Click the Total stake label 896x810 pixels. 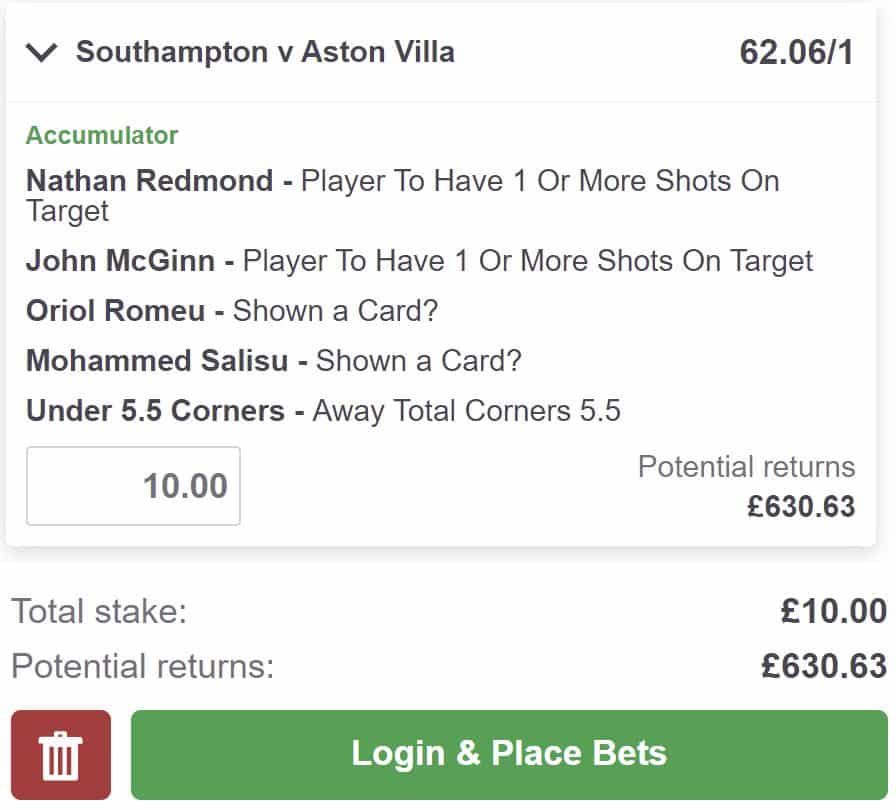point(99,611)
